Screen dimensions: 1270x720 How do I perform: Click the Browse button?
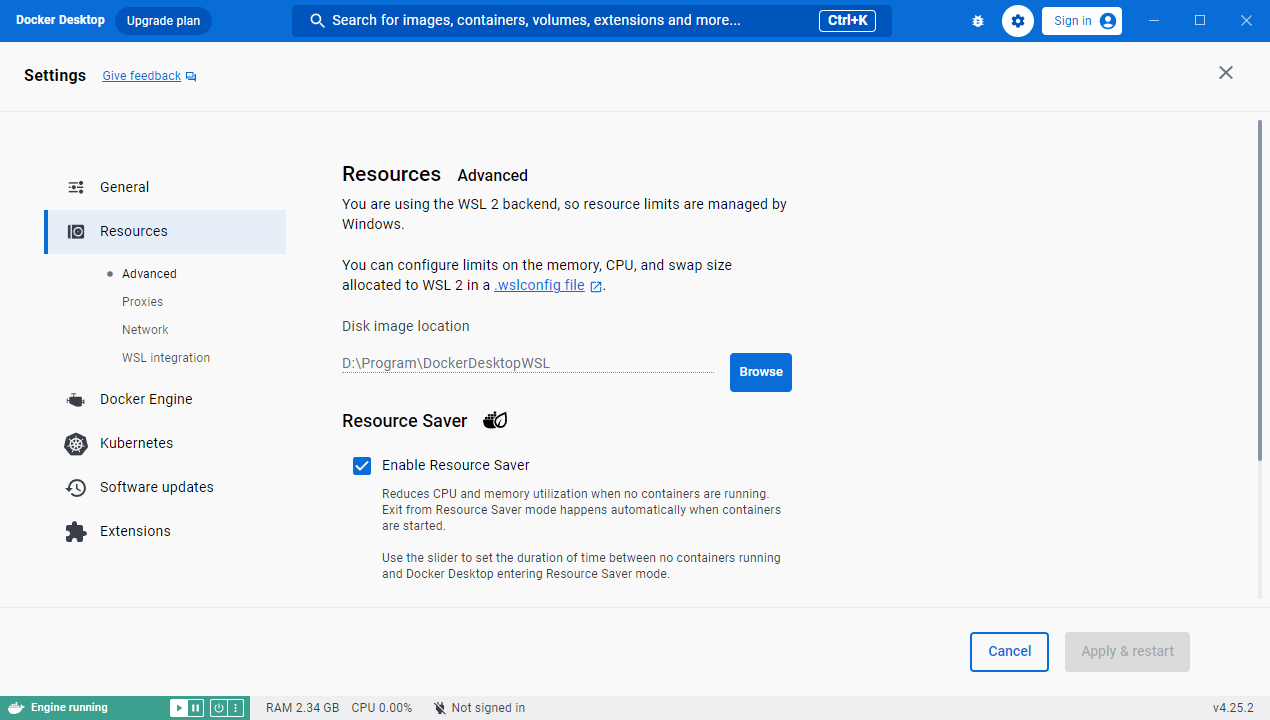coord(761,372)
